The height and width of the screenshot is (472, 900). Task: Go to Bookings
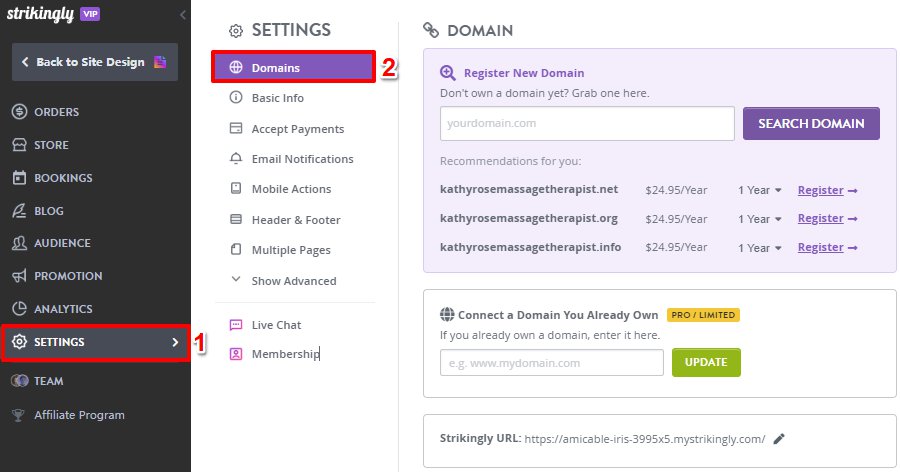[x=63, y=178]
